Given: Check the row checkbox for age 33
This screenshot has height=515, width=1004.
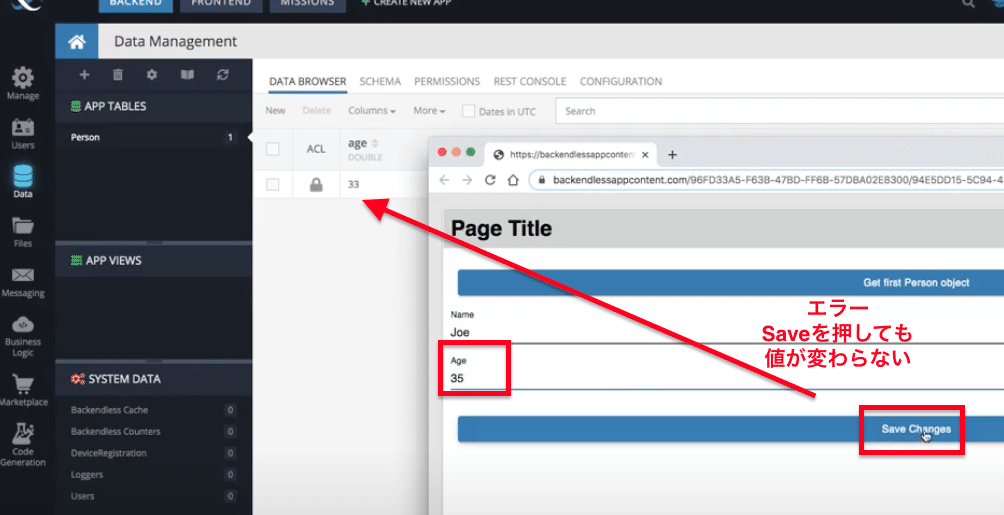Looking at the screenshot, I should tap(273, 184).
